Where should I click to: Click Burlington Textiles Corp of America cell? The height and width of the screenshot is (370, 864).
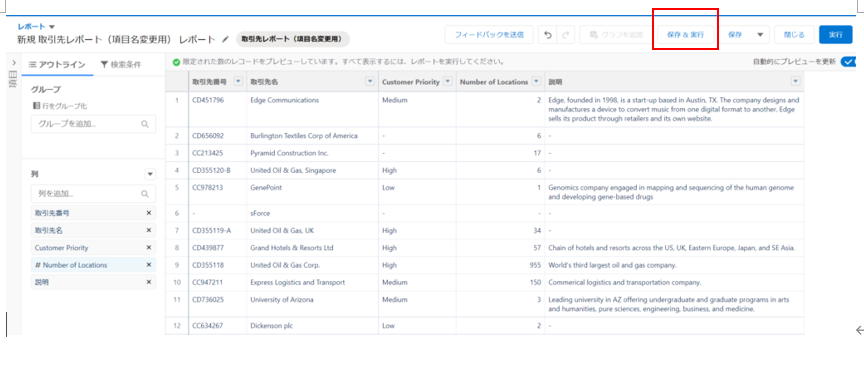(312, 136)
